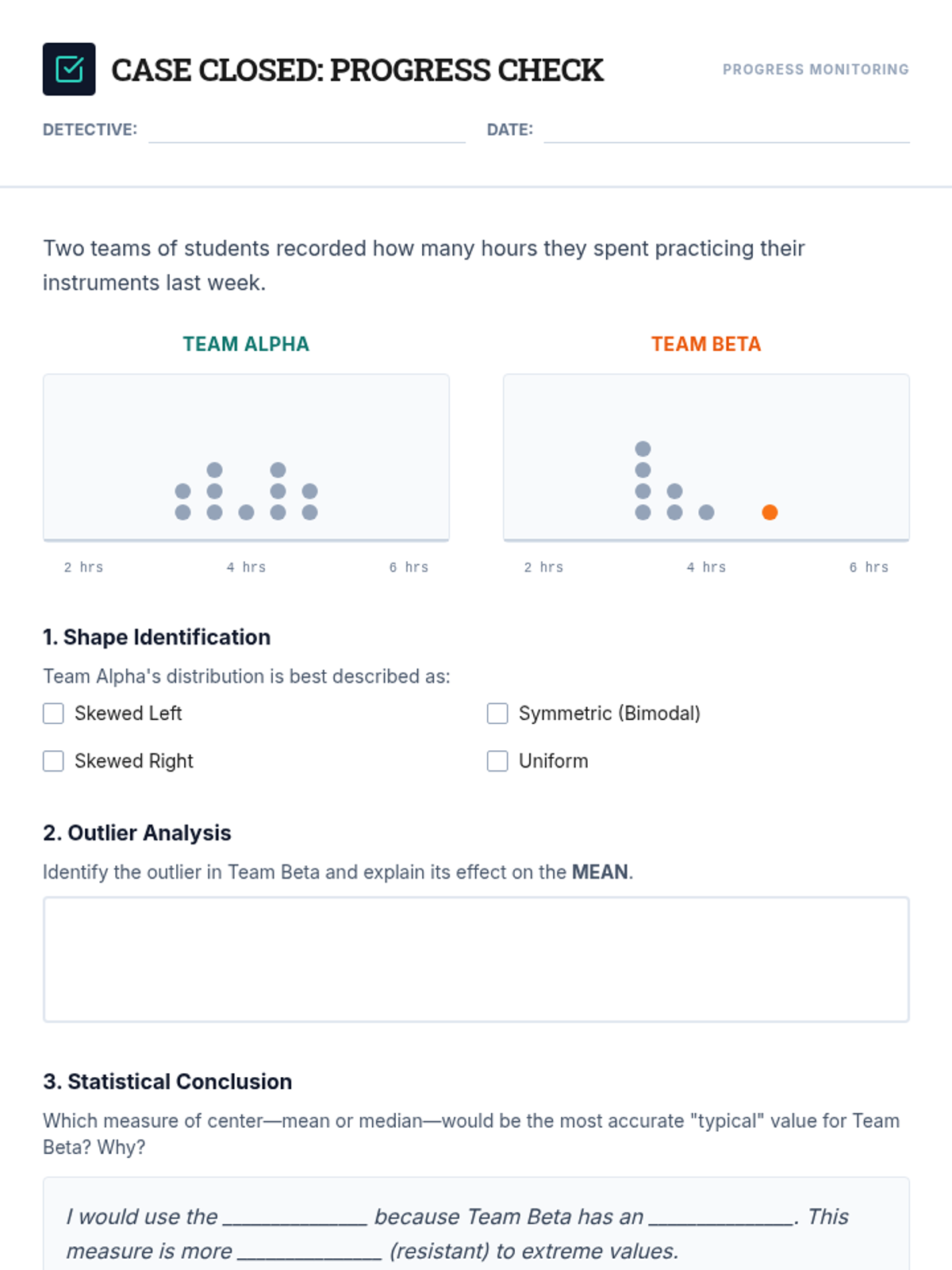Select the Symmetric (Bimodal) checkbox
This screenshot has width=952, height=1270.
coord(497,714)
